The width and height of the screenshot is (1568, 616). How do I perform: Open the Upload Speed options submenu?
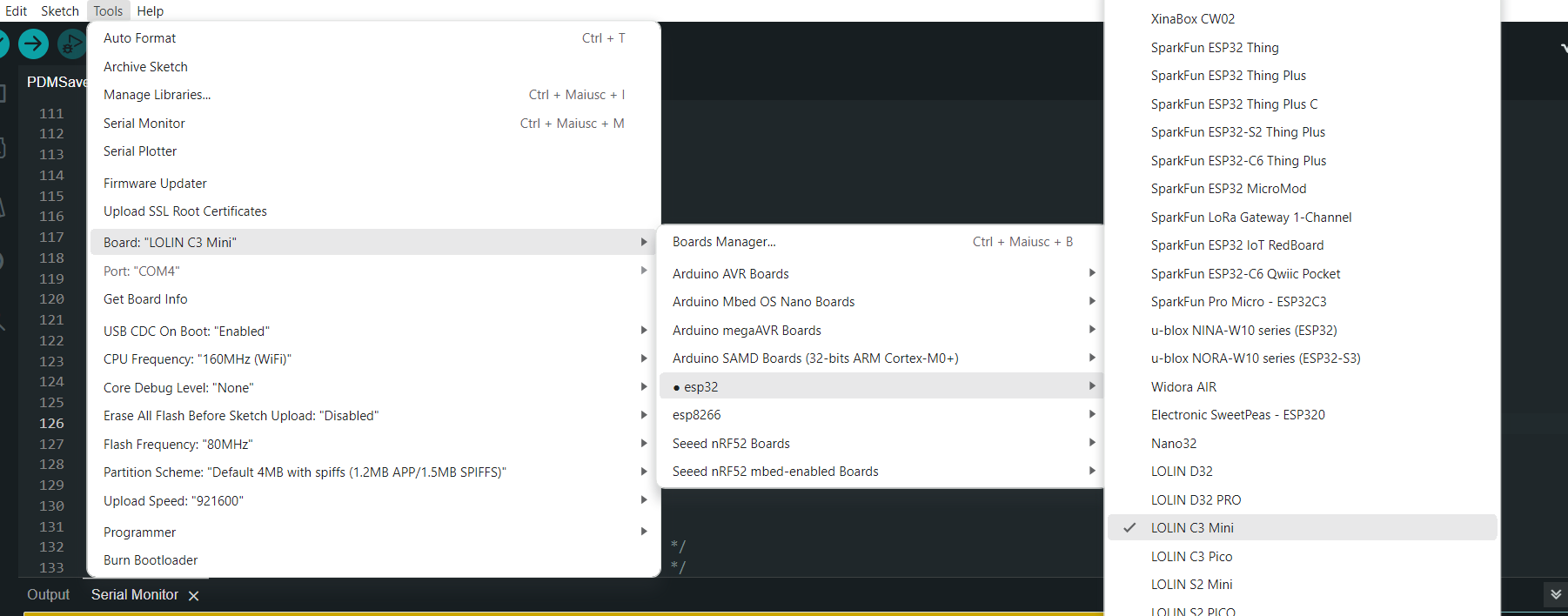pos(173,501)
